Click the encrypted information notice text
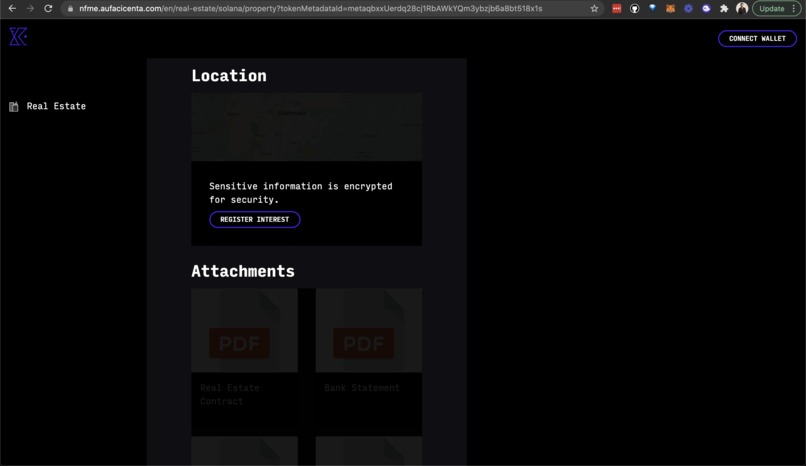The height and width of the screenshot is (466, 806). click(x=301, y=193)
